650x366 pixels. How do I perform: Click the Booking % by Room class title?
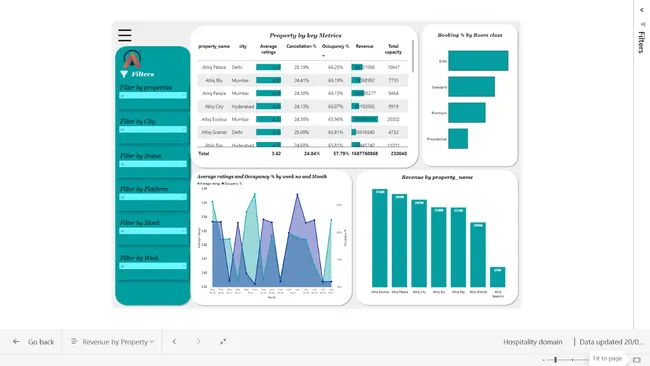[470, 35]
